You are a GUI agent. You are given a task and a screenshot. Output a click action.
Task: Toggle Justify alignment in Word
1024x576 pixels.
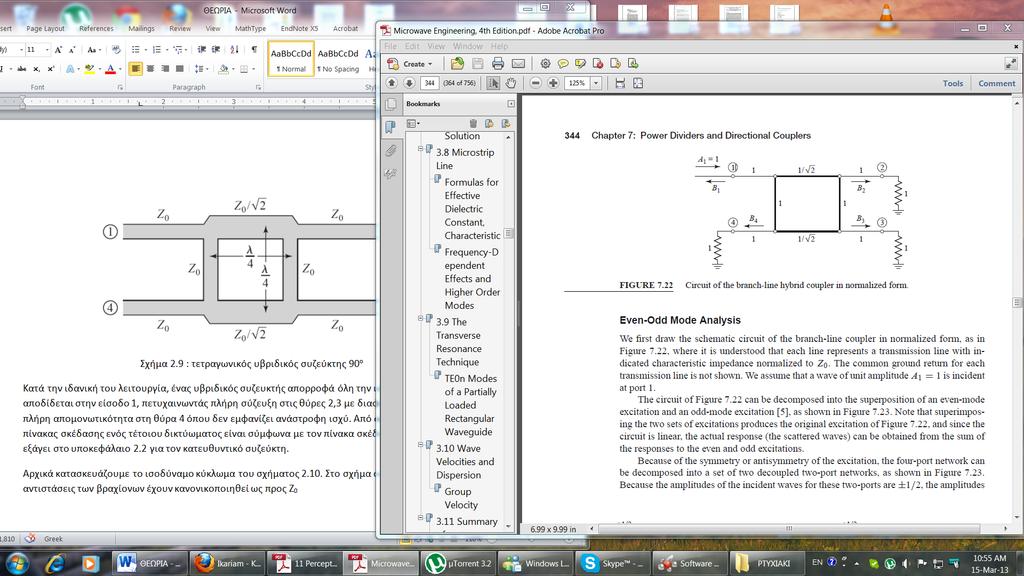[180, 69]
